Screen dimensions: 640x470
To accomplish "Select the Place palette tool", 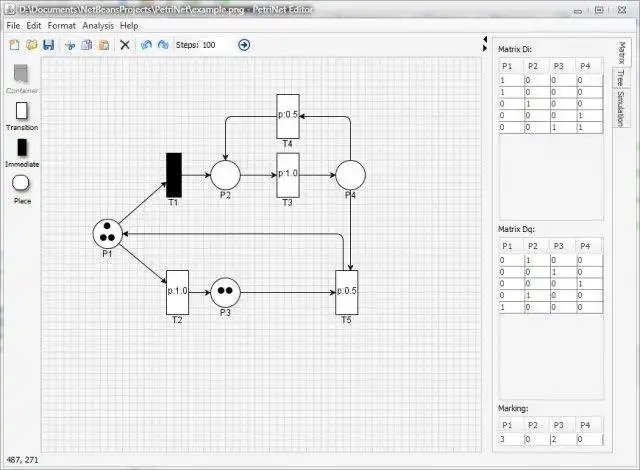I will coord(22,190).
